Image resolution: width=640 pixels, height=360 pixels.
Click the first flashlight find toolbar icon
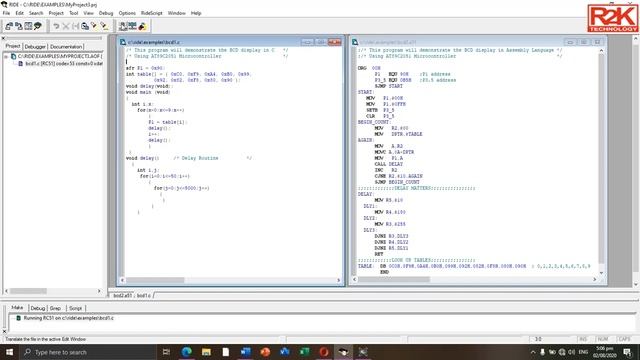tap(94, 26)
